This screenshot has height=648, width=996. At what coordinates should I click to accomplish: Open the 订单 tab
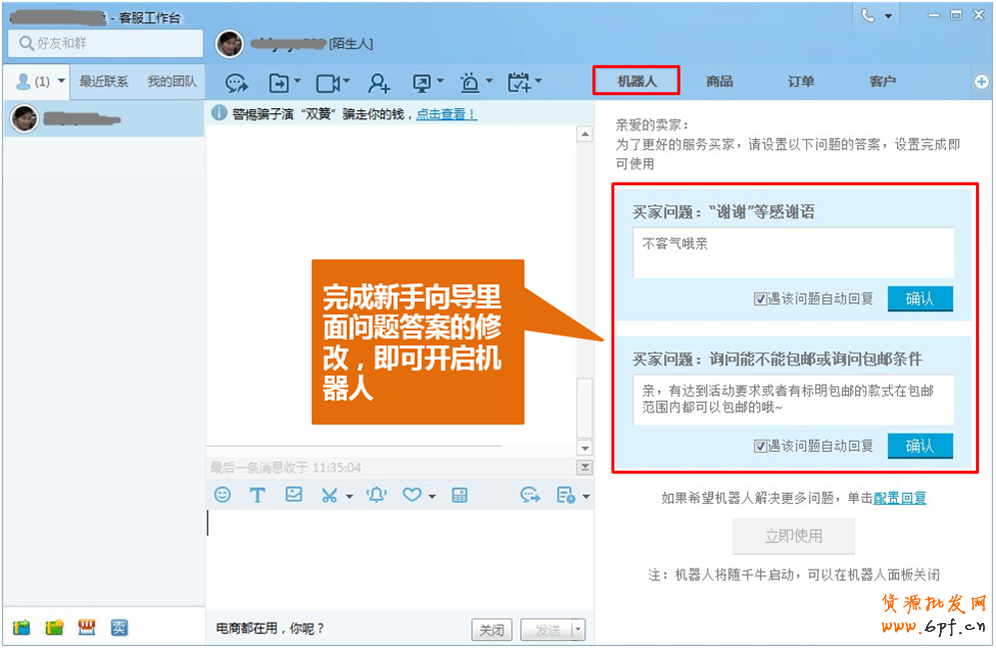(801, 81)
